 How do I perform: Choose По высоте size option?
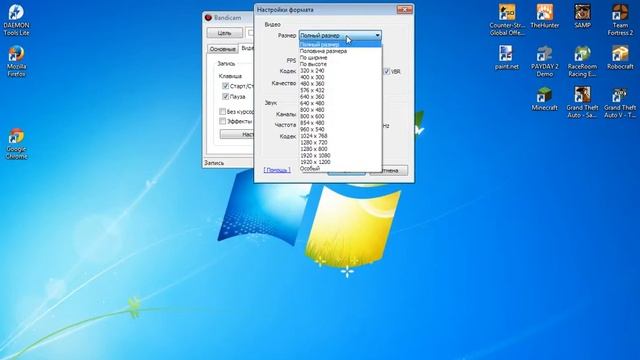(340, 64)
